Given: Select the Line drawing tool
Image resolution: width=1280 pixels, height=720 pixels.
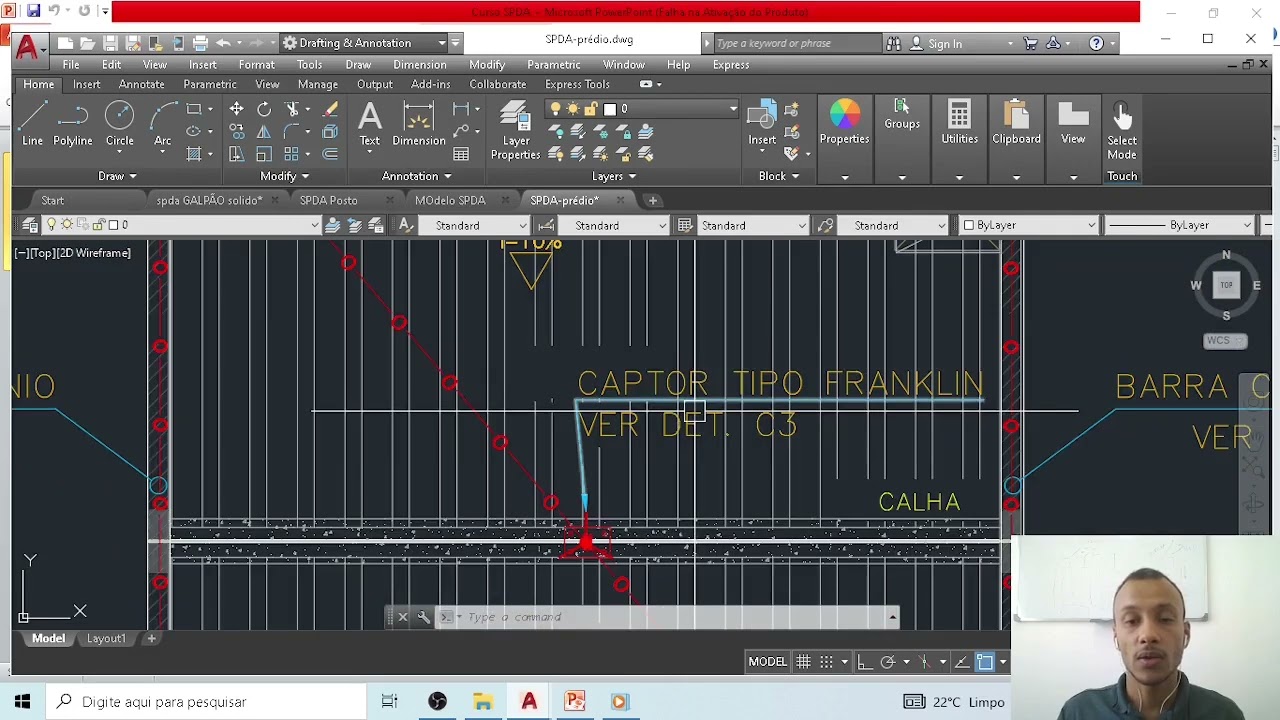Looking at the screenshot, I should point(33,125).
